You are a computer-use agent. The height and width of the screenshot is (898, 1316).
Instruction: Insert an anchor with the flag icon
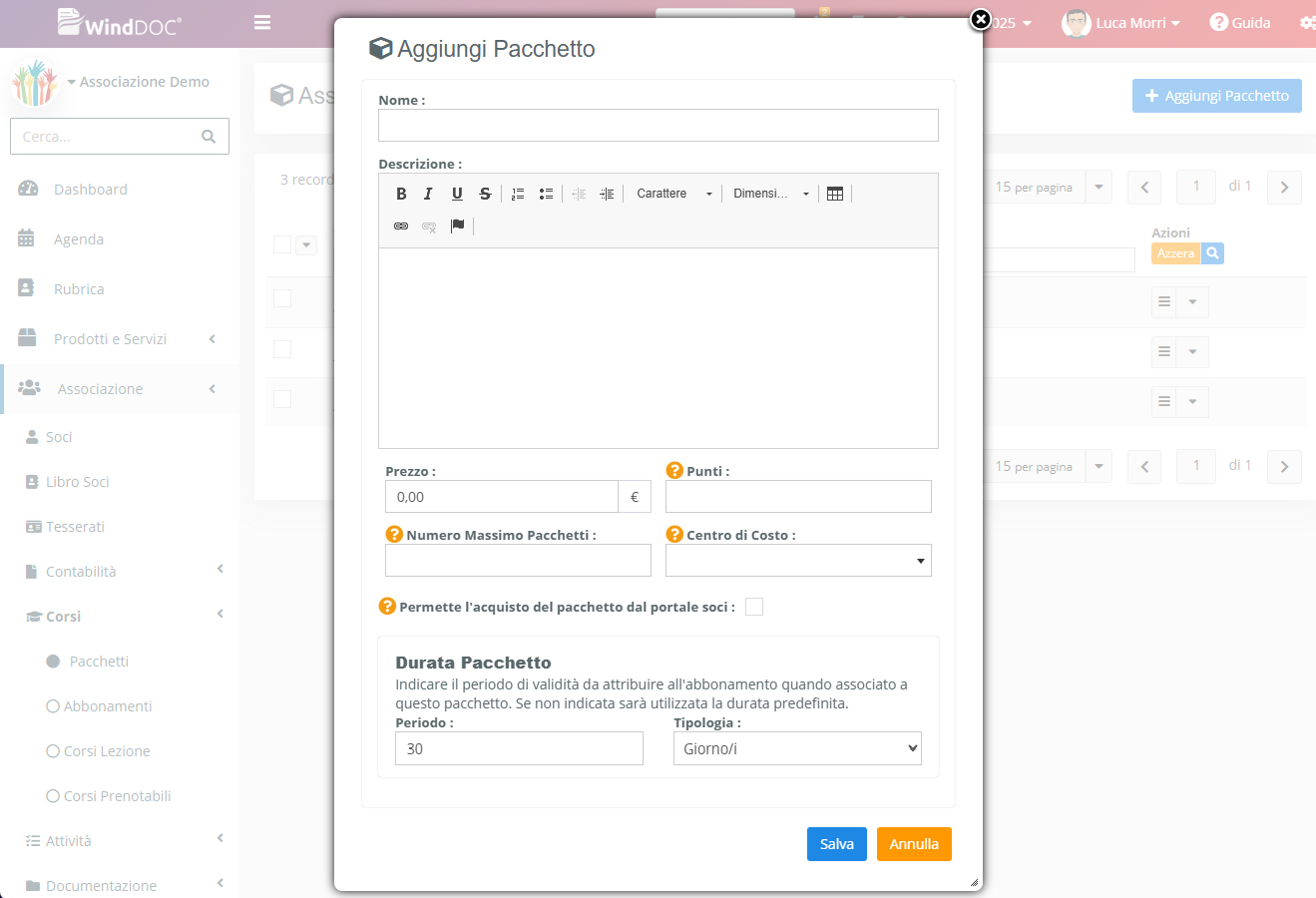pyautogui.click(x=457, y=225)
